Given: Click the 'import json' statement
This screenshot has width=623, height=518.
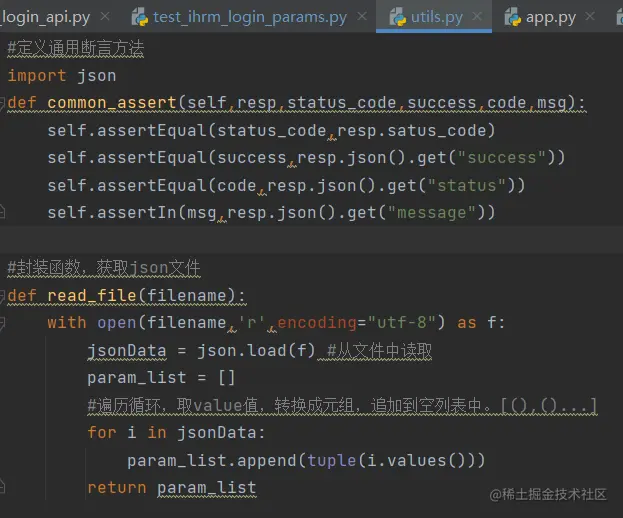Looking at the screenshot, I should 62,75.
